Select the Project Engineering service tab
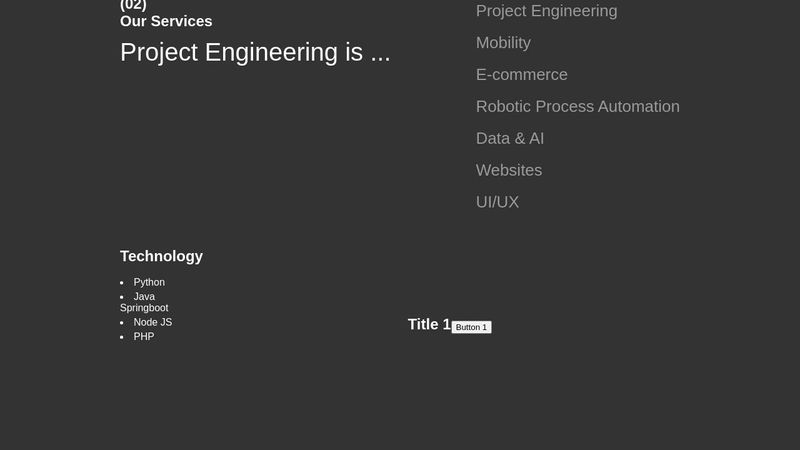800x450 pixels. (546, 11)
